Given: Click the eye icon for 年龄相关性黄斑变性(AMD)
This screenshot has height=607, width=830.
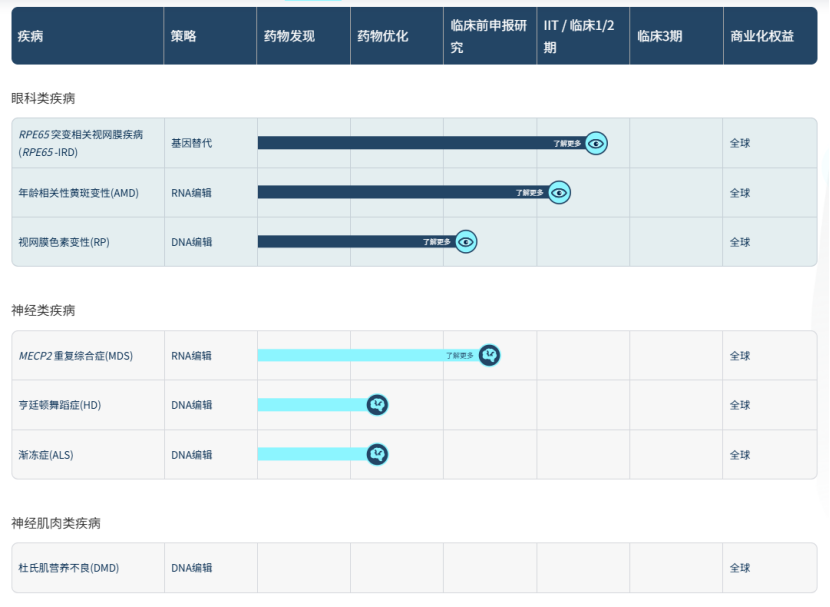Looking at the screenshot, I should (x=559, y=192).
